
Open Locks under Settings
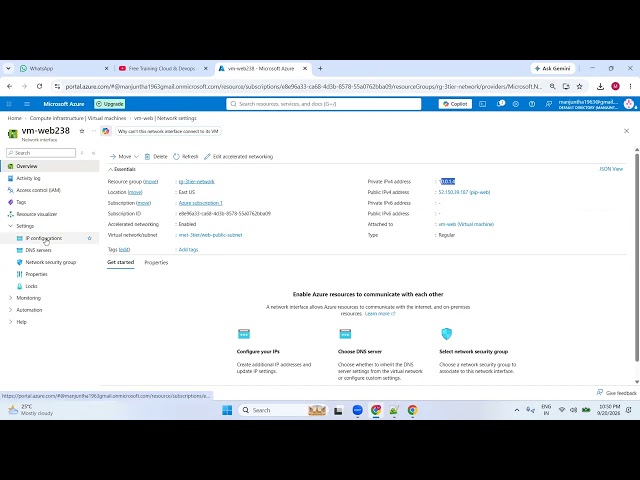click(x=31, y=286)
